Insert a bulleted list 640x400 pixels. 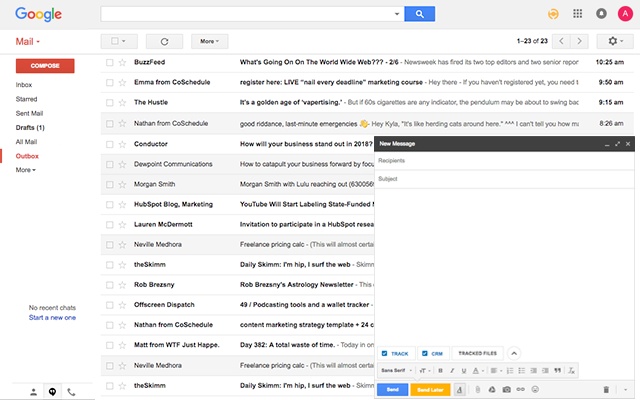522,371
